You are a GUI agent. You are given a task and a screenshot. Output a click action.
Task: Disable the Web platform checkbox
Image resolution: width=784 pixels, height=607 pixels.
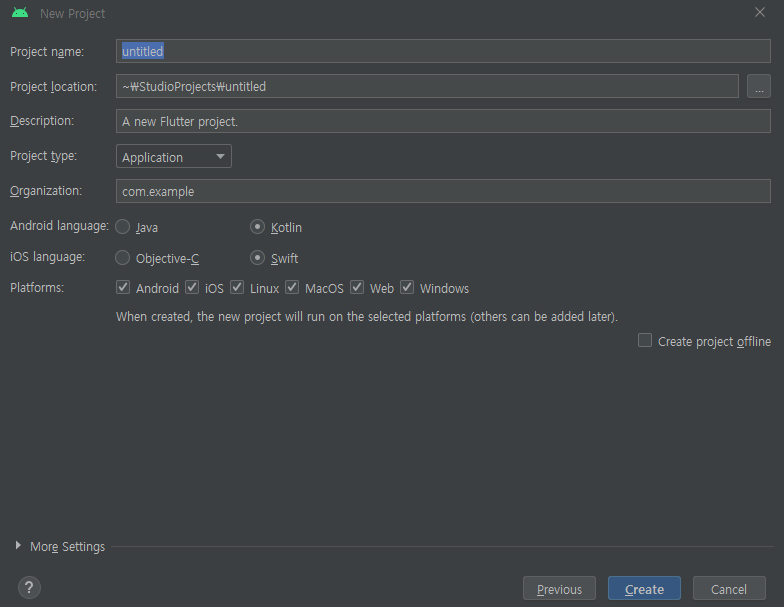pos(357,288)
